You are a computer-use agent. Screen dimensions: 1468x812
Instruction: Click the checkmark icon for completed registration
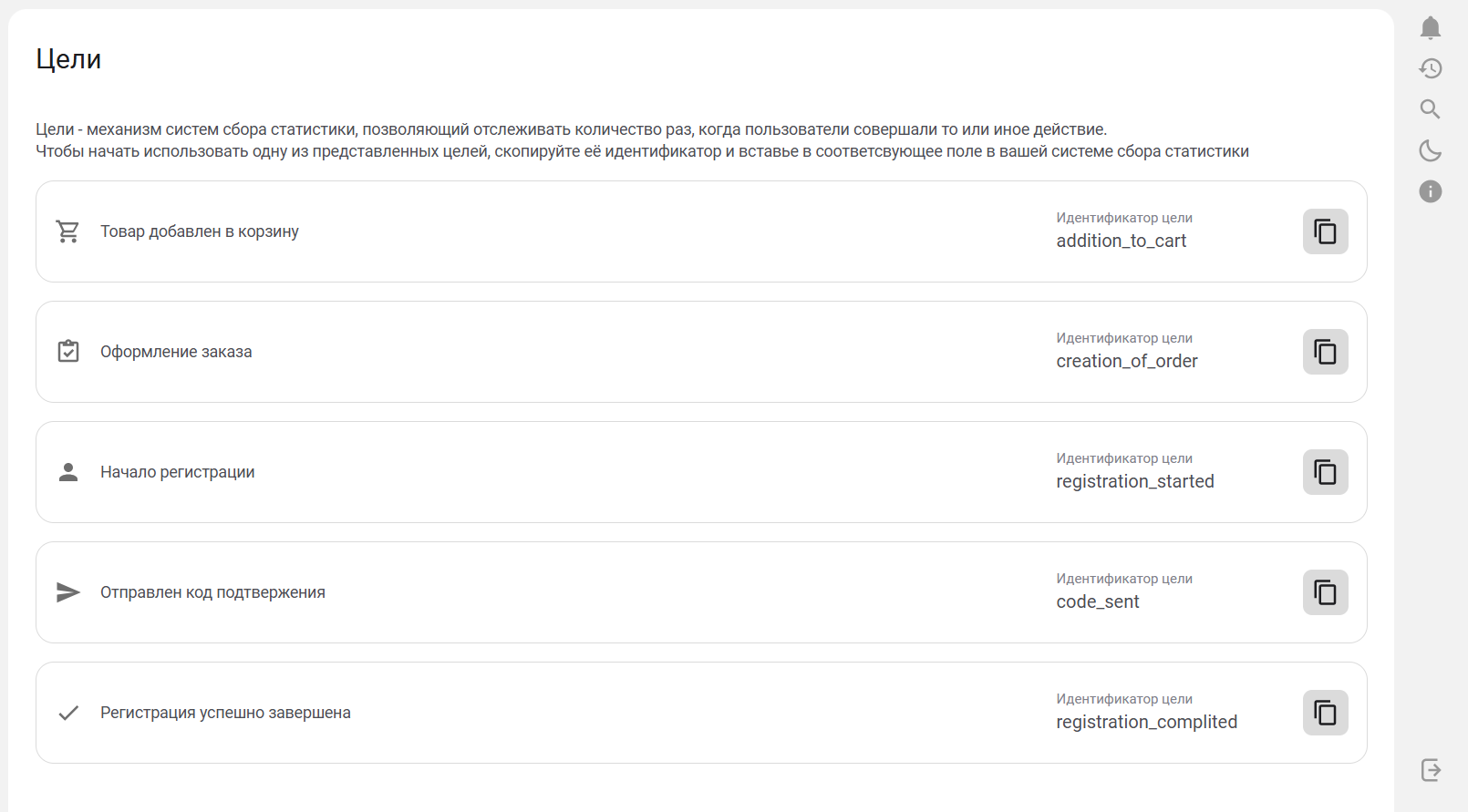coord(68,713)
